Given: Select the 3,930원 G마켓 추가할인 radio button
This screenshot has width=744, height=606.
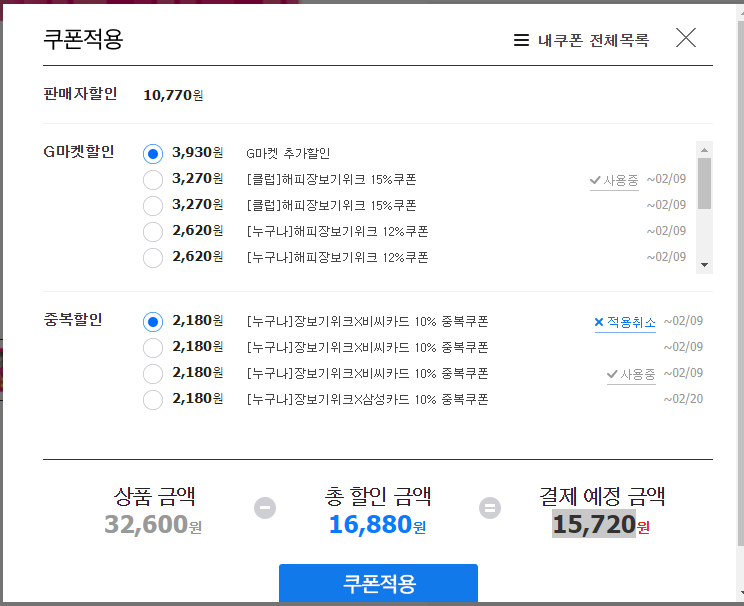Looking at the screenshot, I should tap(153, 154).
